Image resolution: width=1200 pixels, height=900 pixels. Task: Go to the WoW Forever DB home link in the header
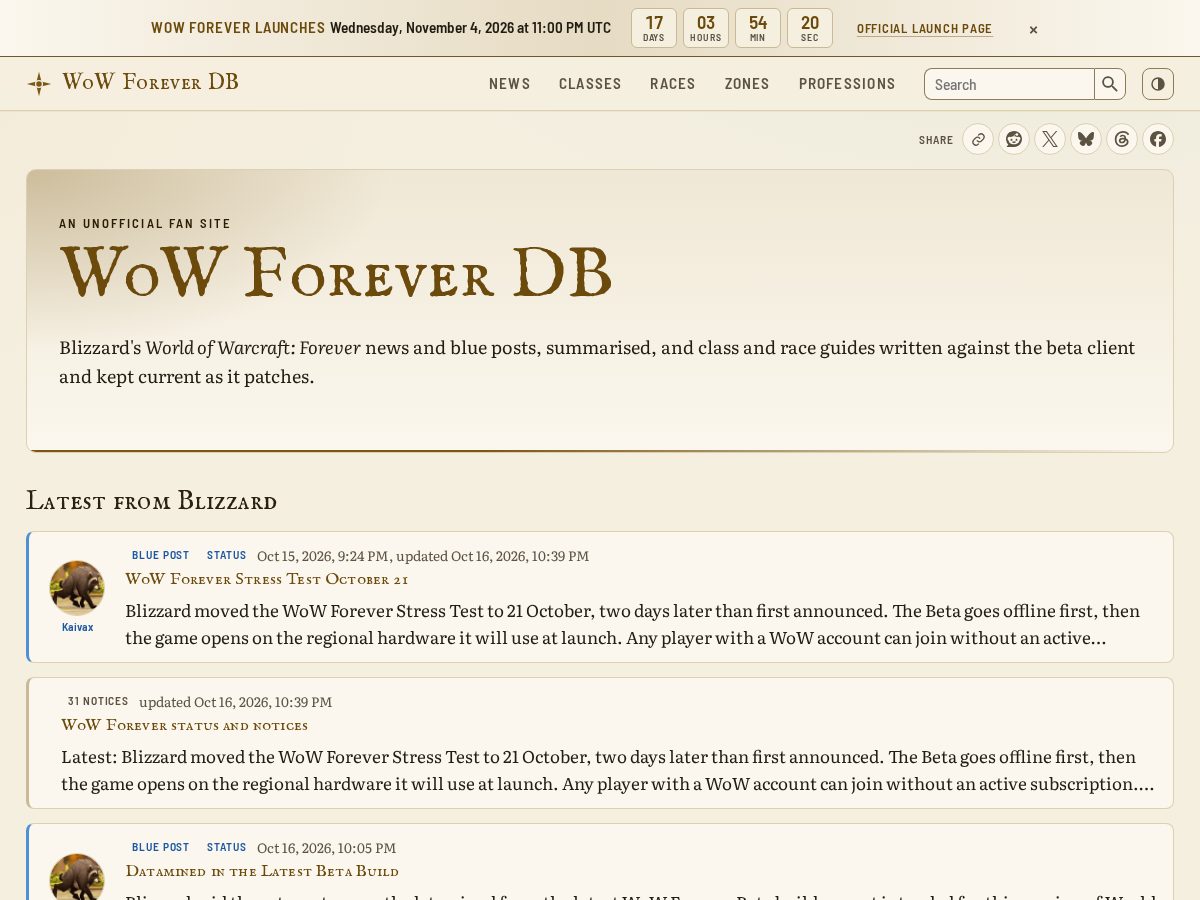[133, 83]
